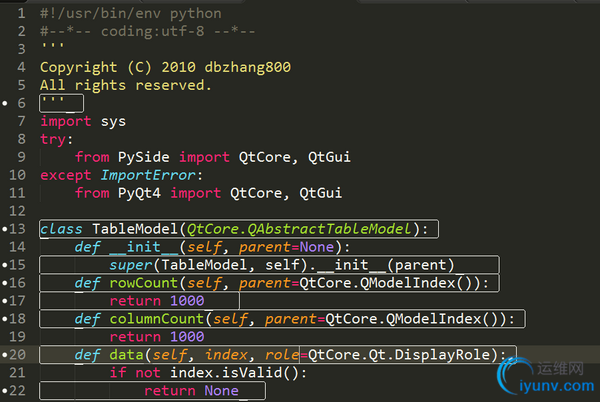600x402 pixels.
Task: Click gutter line number 2
Action: pyautogui.click(x=21, y=31)
